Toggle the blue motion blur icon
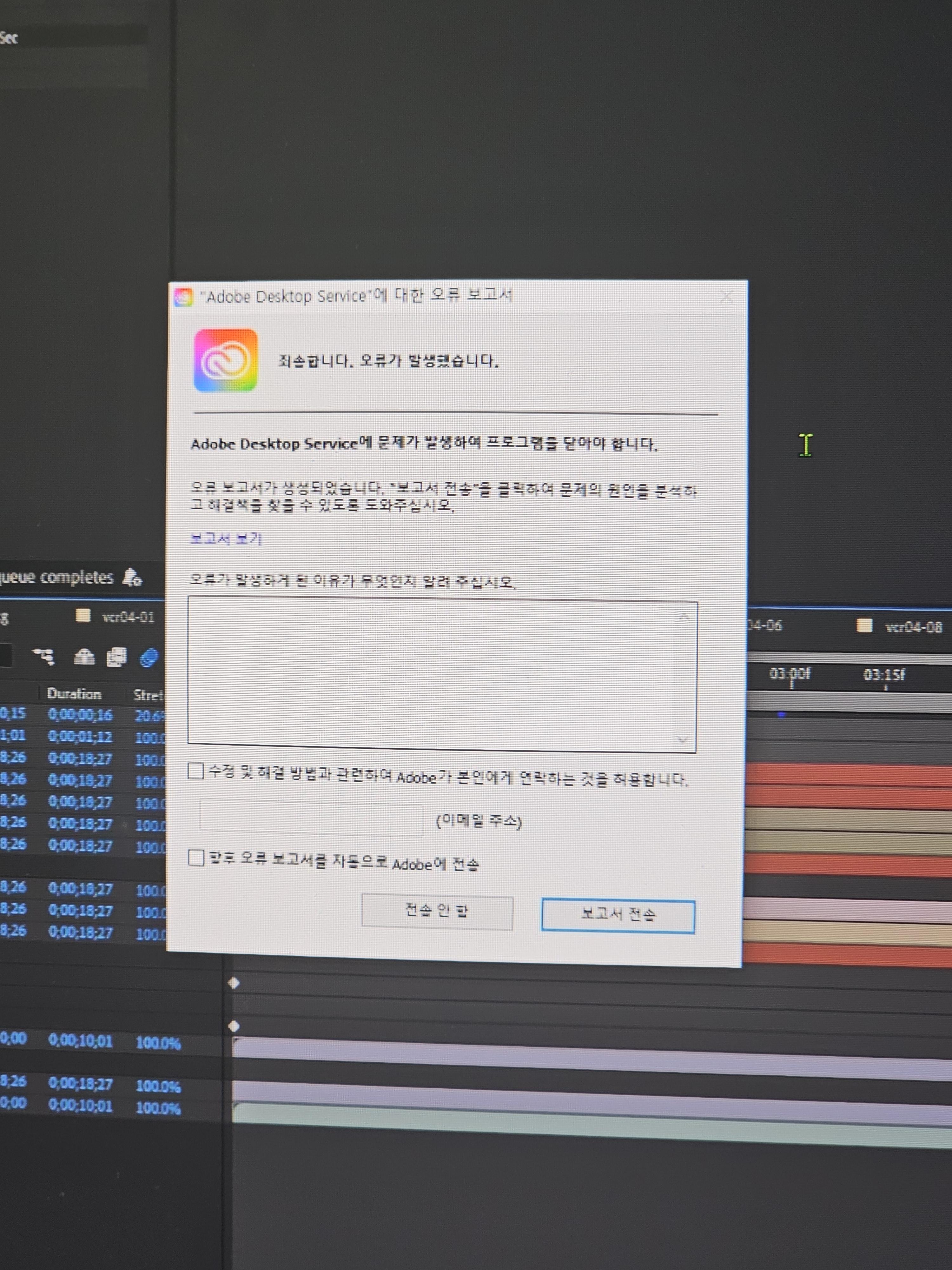The height and width of the screenshot is (1270, 952). point(149,658)
